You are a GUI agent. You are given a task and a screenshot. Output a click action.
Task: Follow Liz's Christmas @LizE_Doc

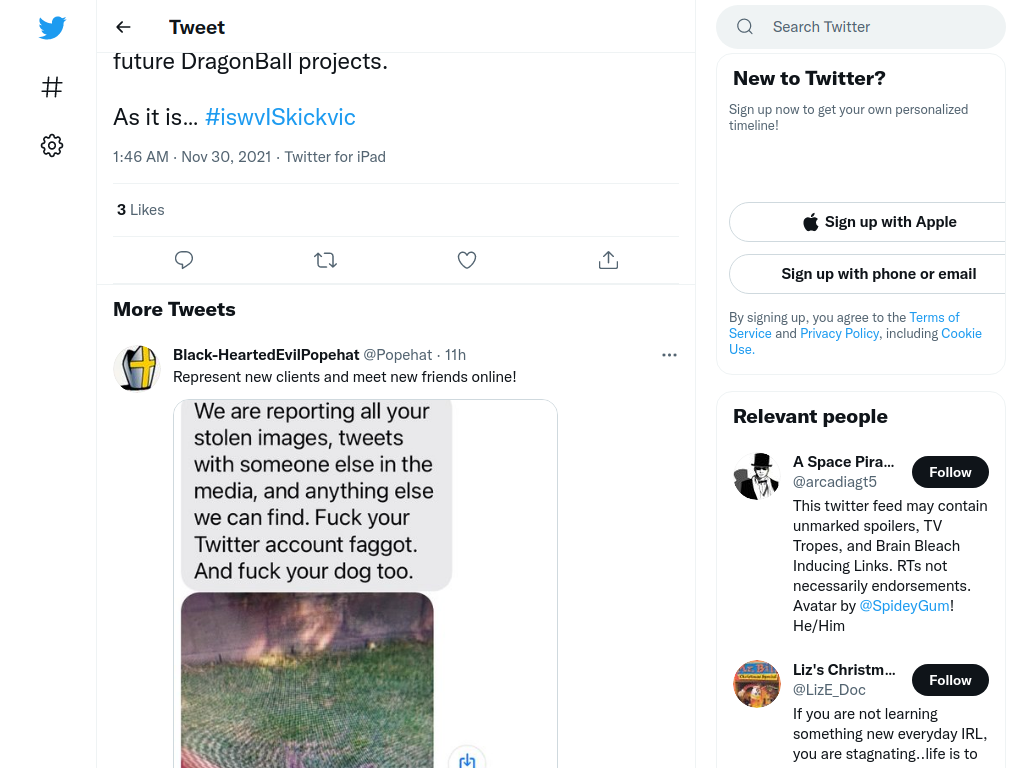(x=950, y=680)
